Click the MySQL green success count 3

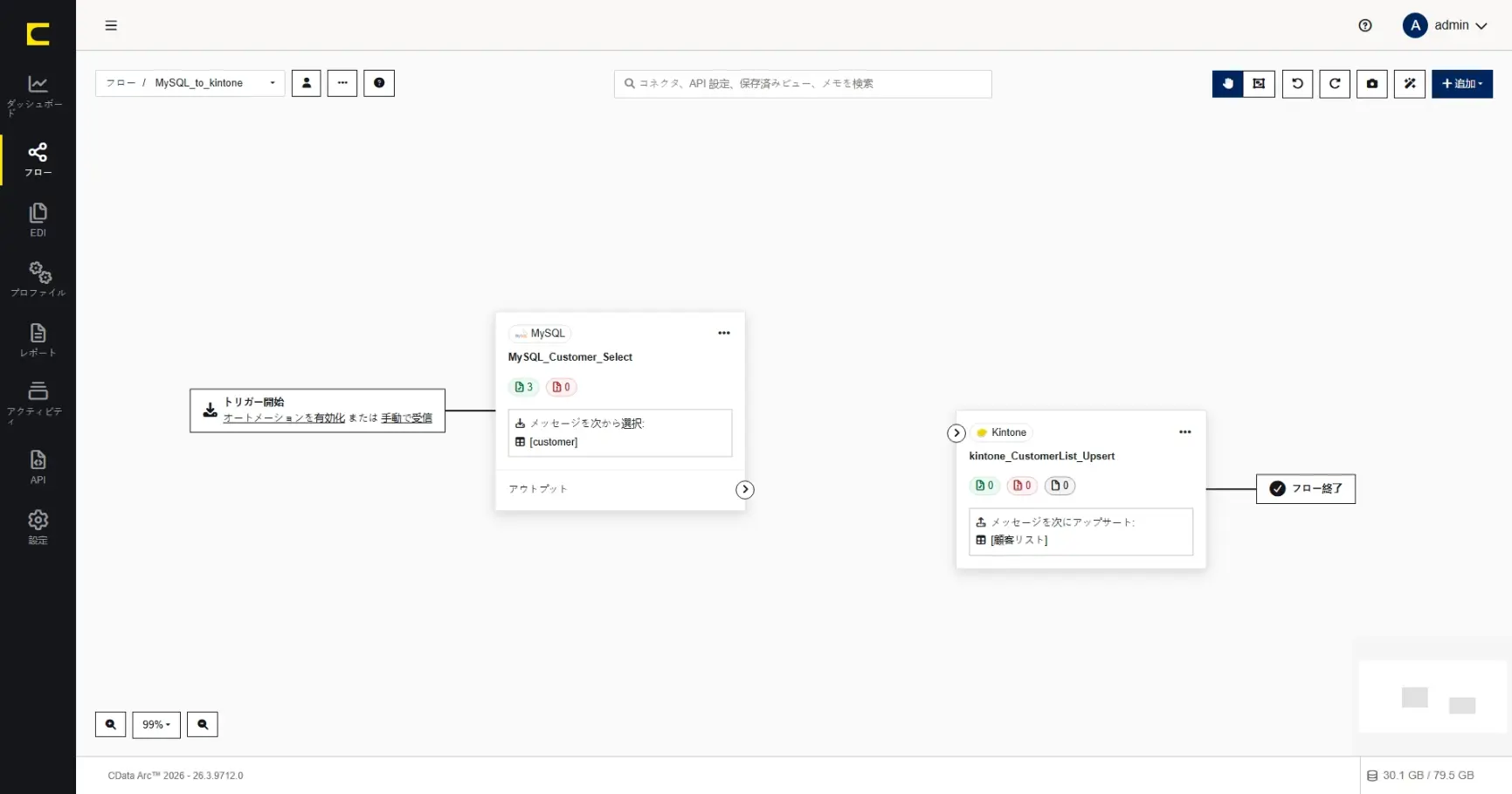(524, 387)
